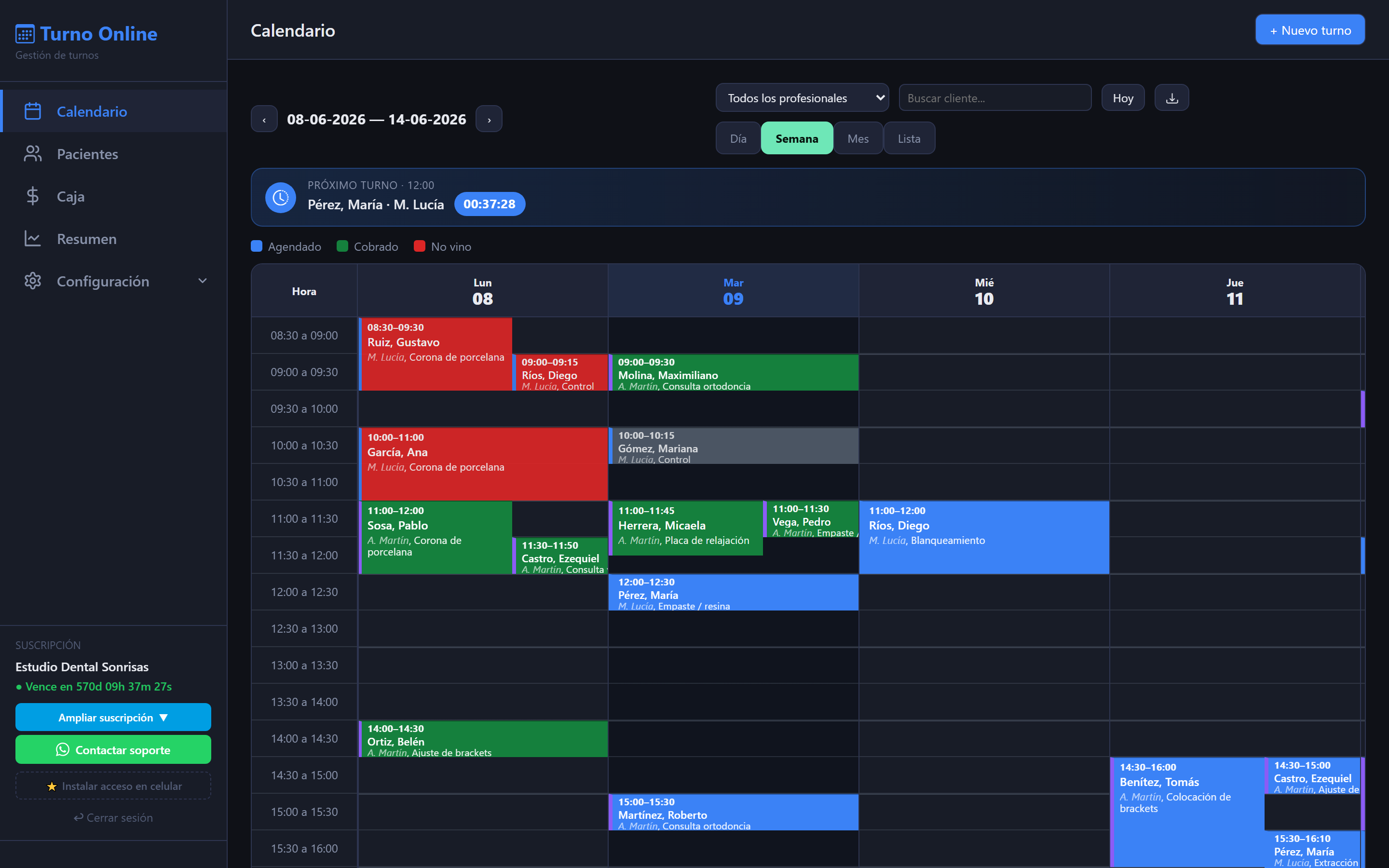
Task: Open Benítez, Tomás 14:30–16:00 appointment
Action: click(x=1187, y=813)
